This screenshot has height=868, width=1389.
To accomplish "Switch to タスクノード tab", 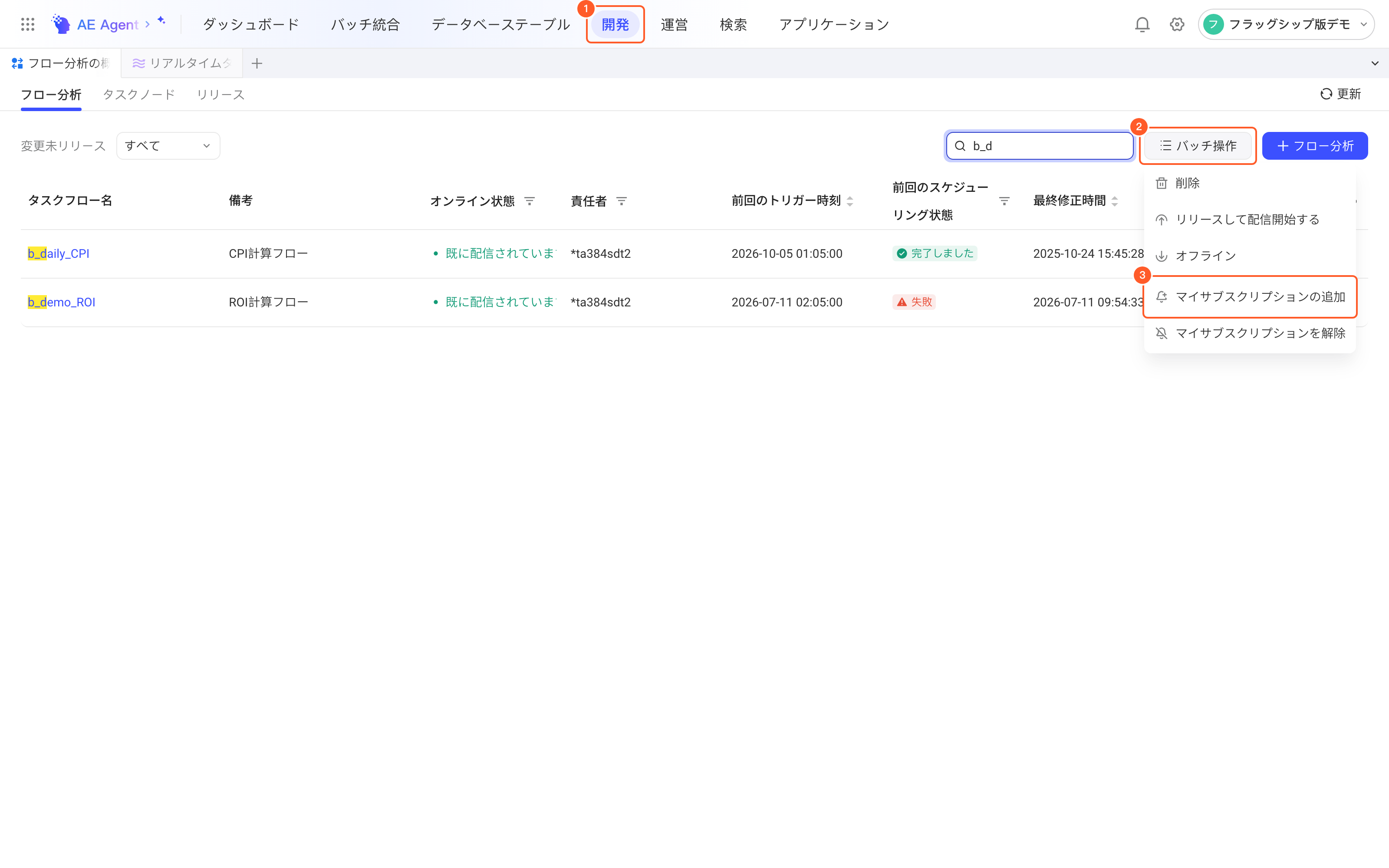I will 139,94.
